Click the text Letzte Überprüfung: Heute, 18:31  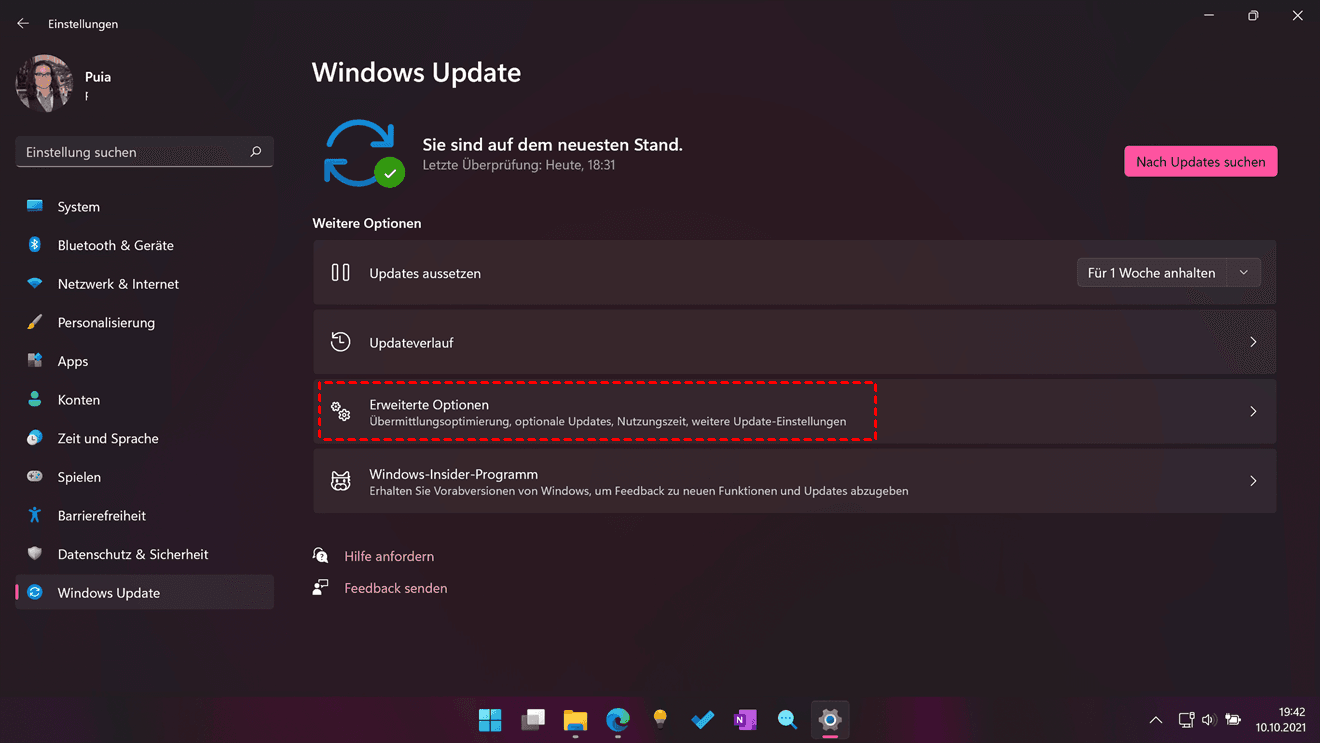point(519,165)
